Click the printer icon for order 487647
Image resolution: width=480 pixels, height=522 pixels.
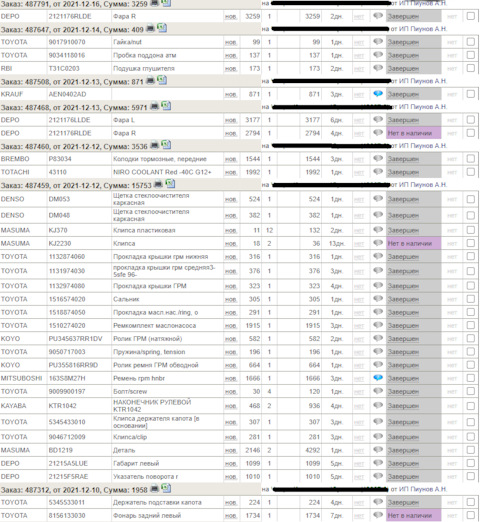pyautogui.click(x=151, y=28)
